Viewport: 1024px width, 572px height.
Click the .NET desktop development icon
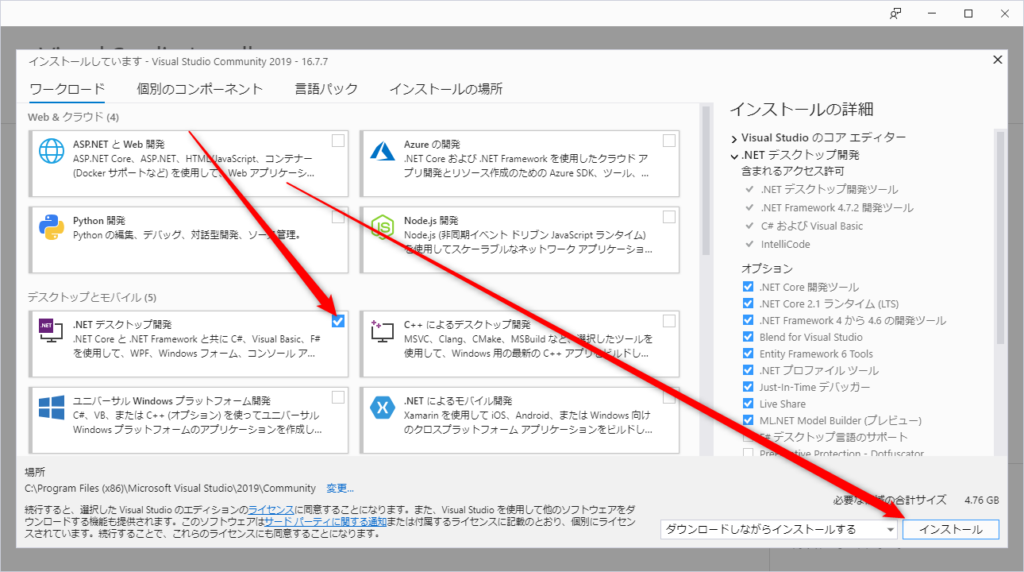coord(51,330)
